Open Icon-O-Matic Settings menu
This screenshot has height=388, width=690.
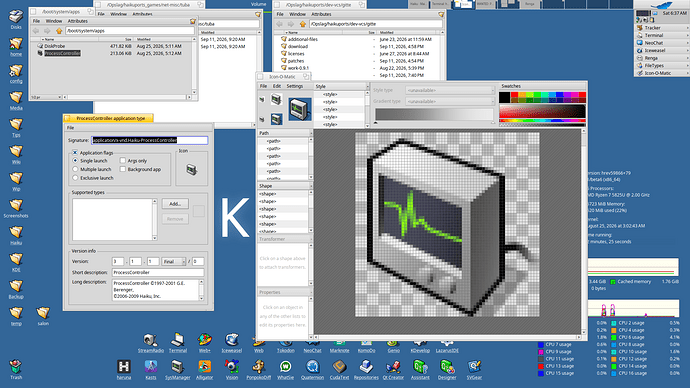[295, 86]
